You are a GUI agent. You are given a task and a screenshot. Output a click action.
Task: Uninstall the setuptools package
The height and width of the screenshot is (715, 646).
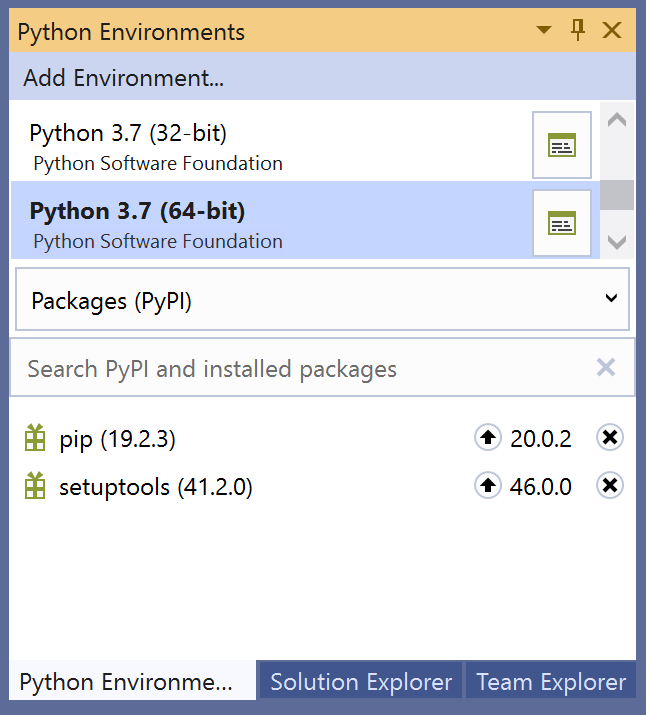(x=610, y=485)
